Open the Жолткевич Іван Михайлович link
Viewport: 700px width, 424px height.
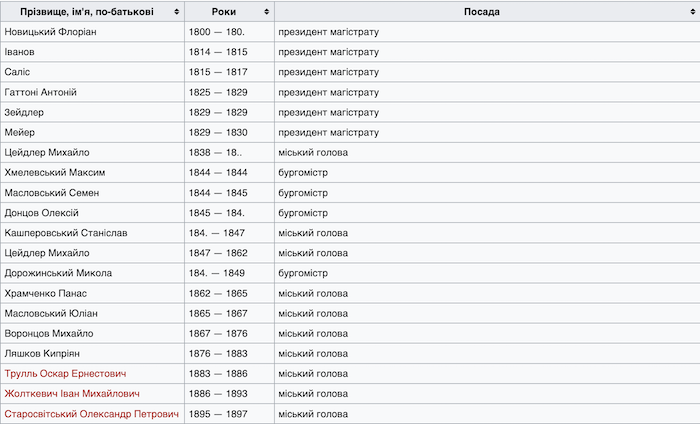coord(72,394)
